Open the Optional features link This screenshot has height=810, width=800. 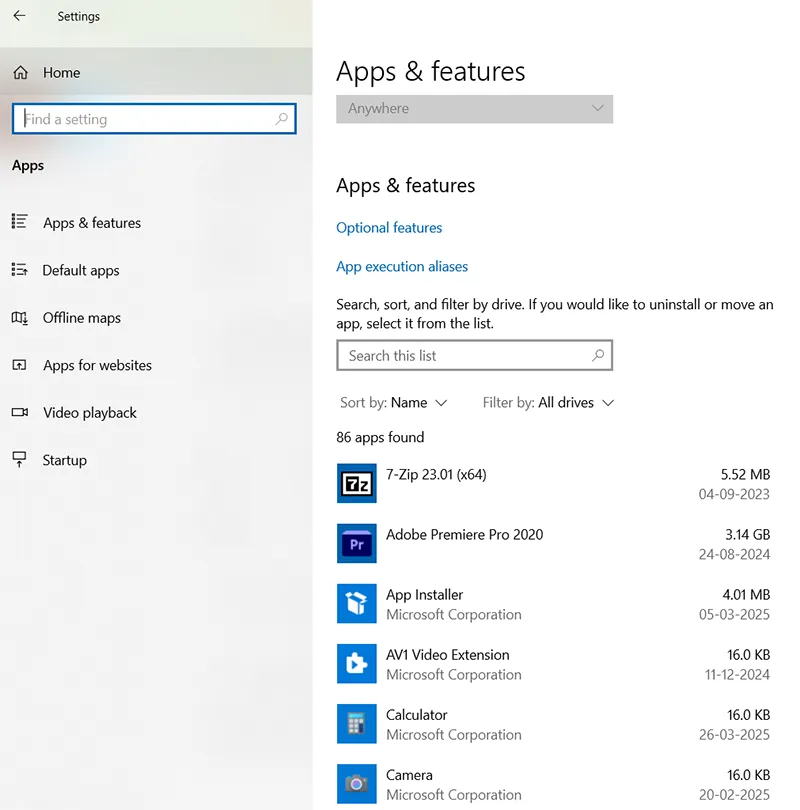click(389, 227)
